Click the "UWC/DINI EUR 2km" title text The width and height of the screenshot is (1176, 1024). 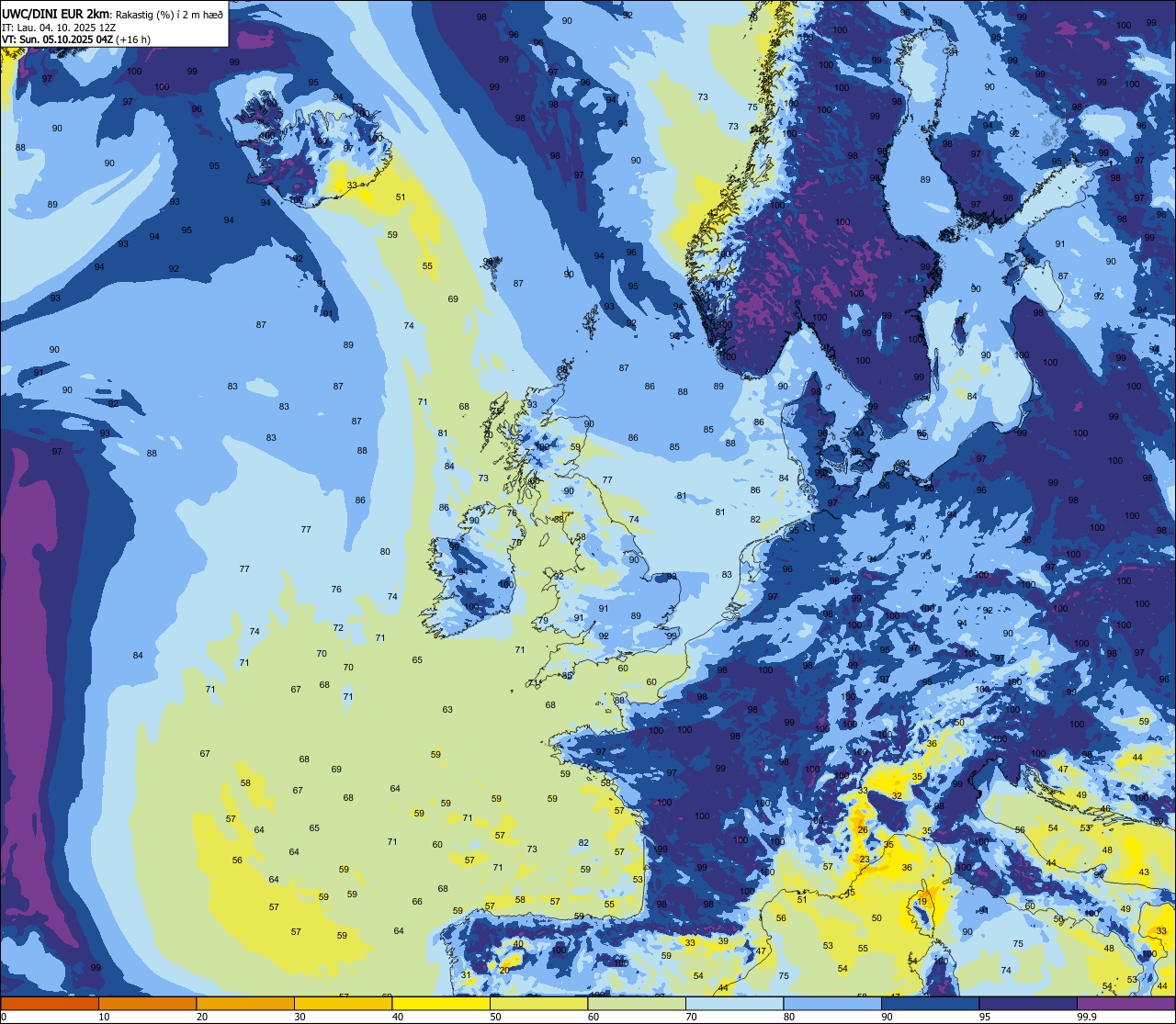56,14
